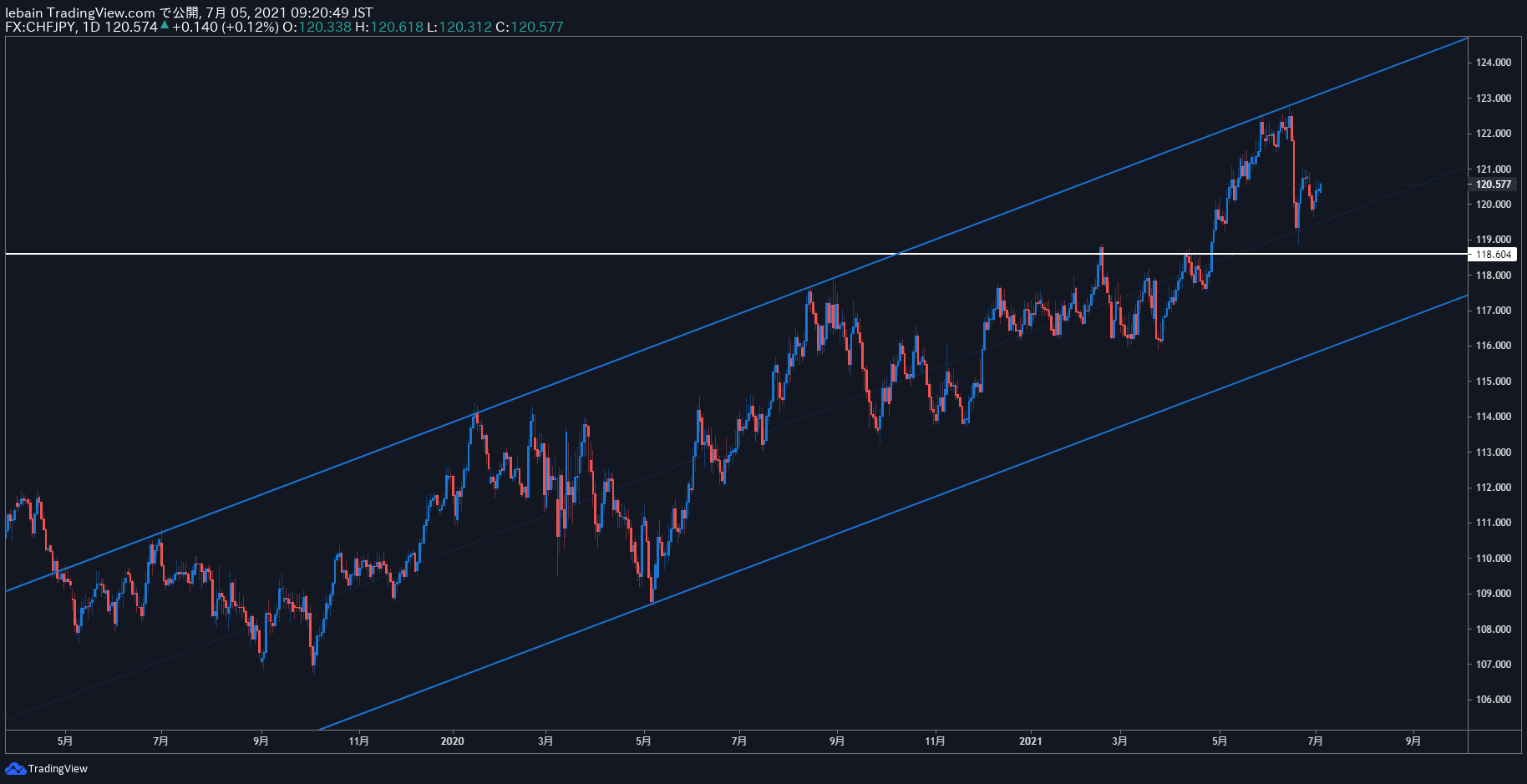Click the 117.000 price axis label
Screen dimensions: 1527x784
1494,311
